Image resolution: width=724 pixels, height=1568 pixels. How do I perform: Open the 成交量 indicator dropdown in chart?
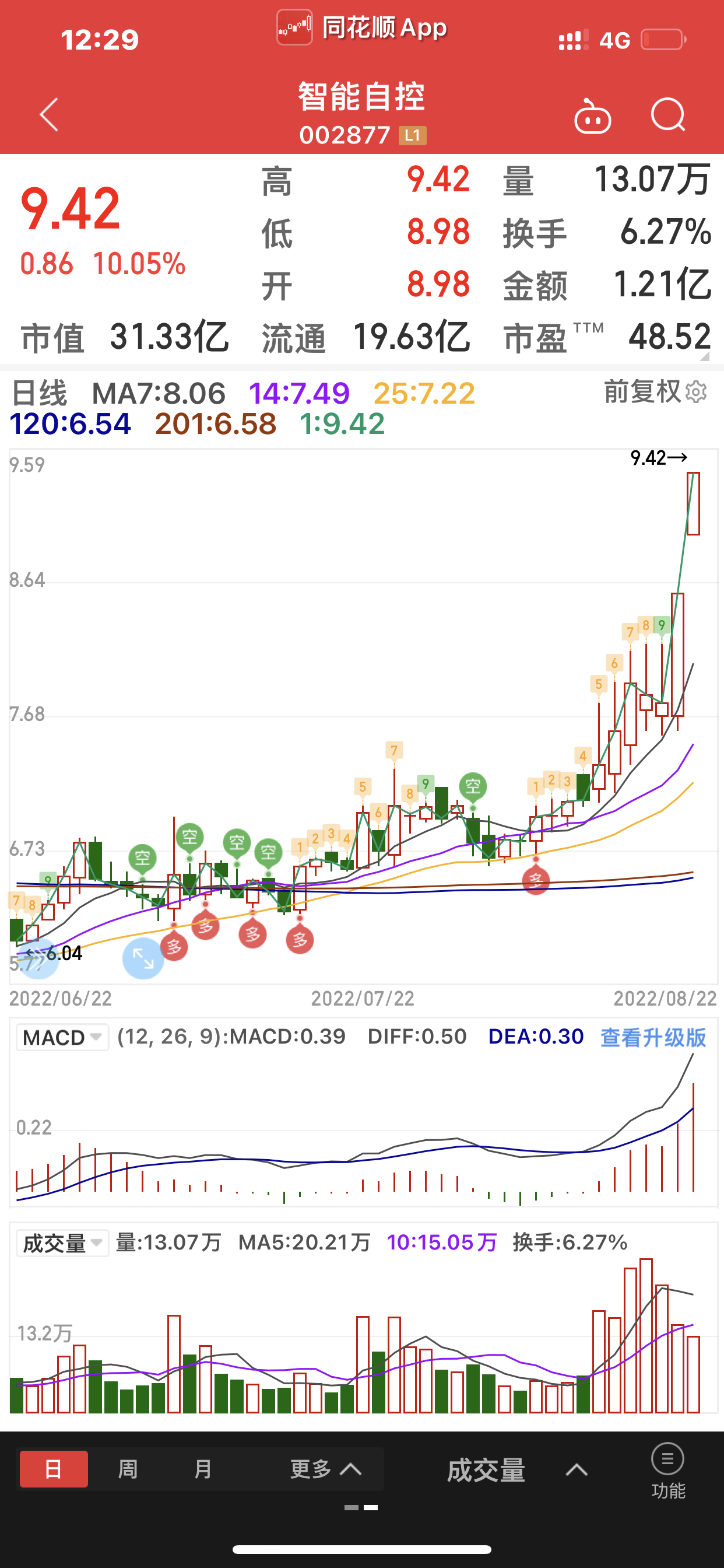coord(62,1242)
